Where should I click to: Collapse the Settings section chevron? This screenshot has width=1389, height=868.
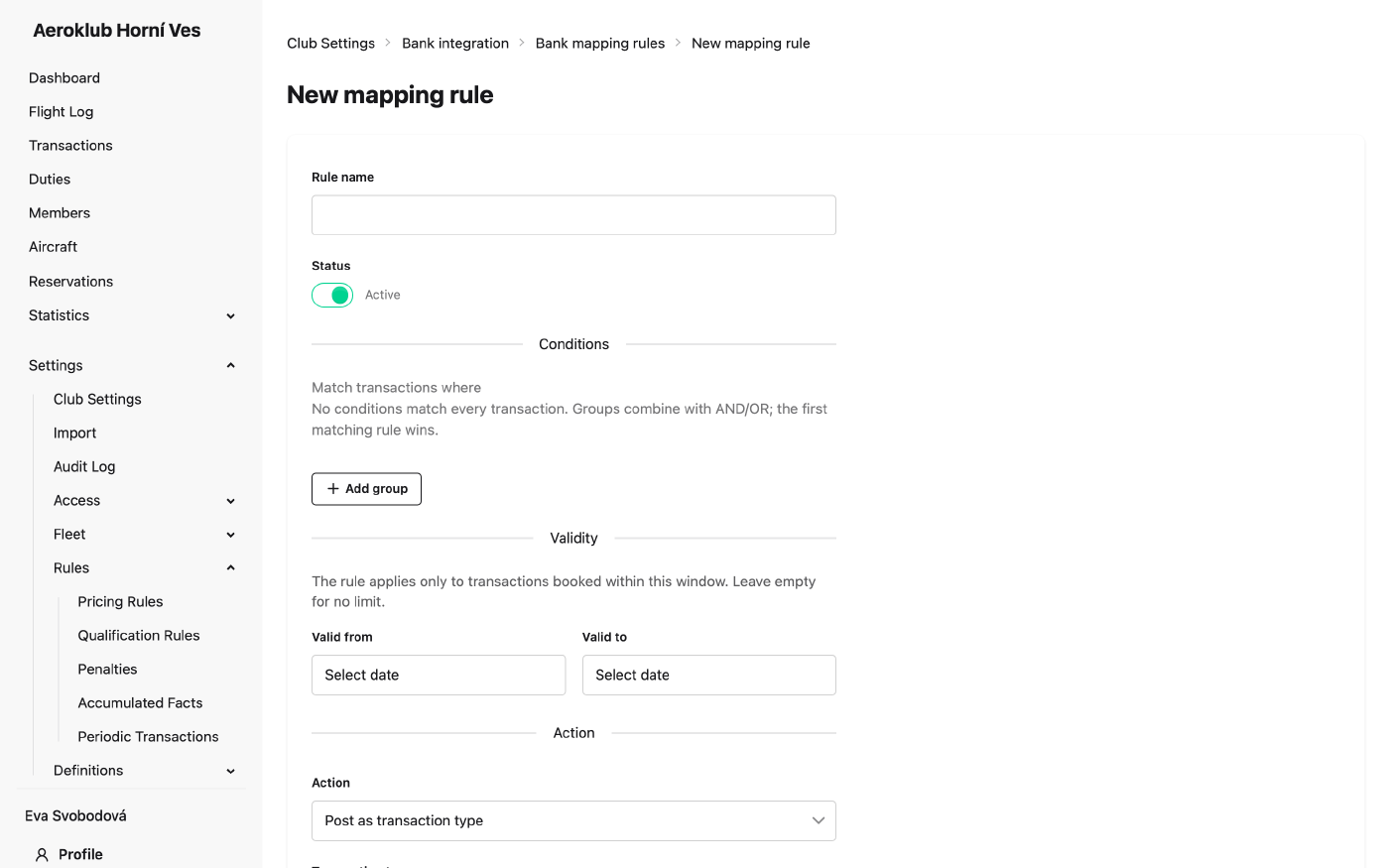pyautogui.click(x=230, y=365)
